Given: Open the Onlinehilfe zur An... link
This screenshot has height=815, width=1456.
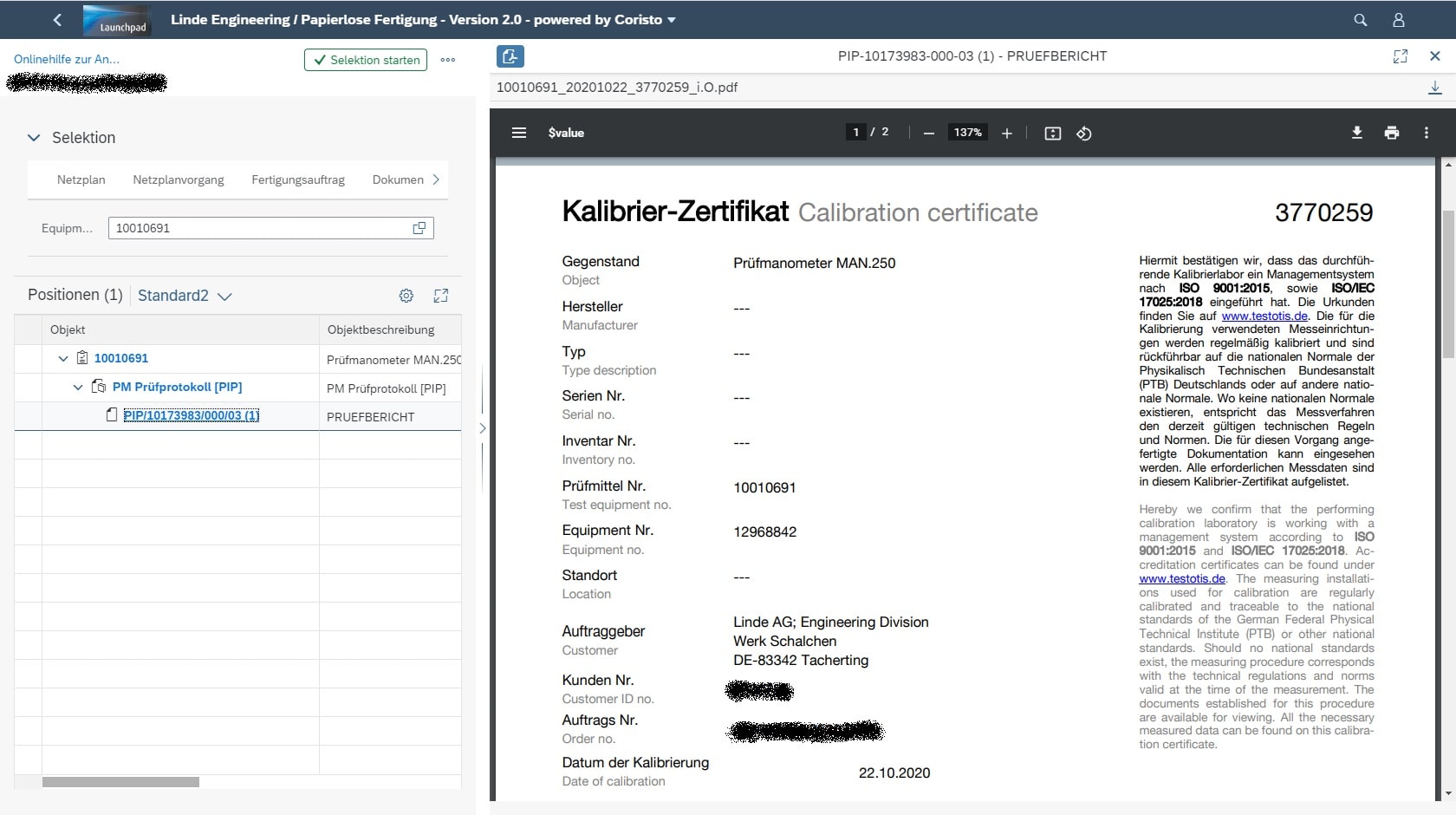Looking at the screenshot, I should click(67, 59).
